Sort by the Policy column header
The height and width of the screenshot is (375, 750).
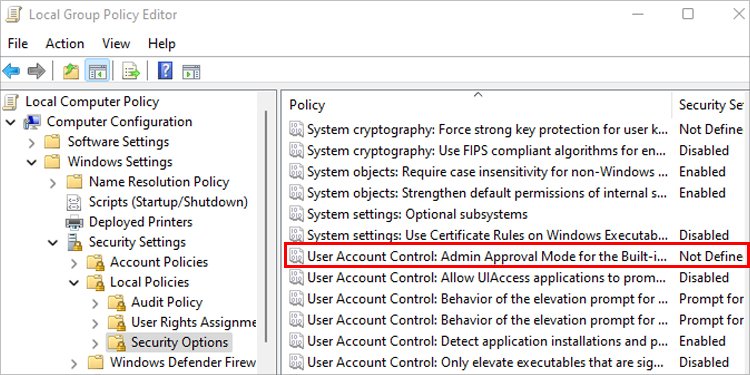(477, 105)
